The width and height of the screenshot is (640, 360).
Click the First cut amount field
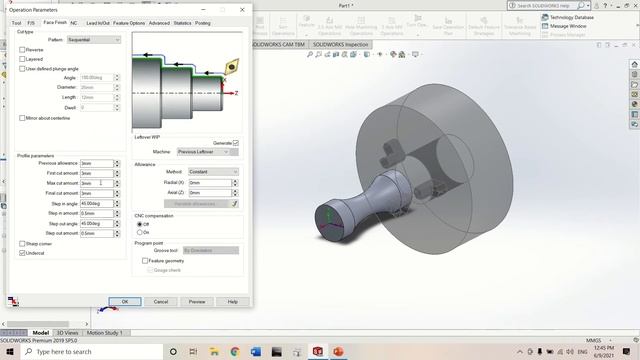pyautogui.click(x=97, y=173)
